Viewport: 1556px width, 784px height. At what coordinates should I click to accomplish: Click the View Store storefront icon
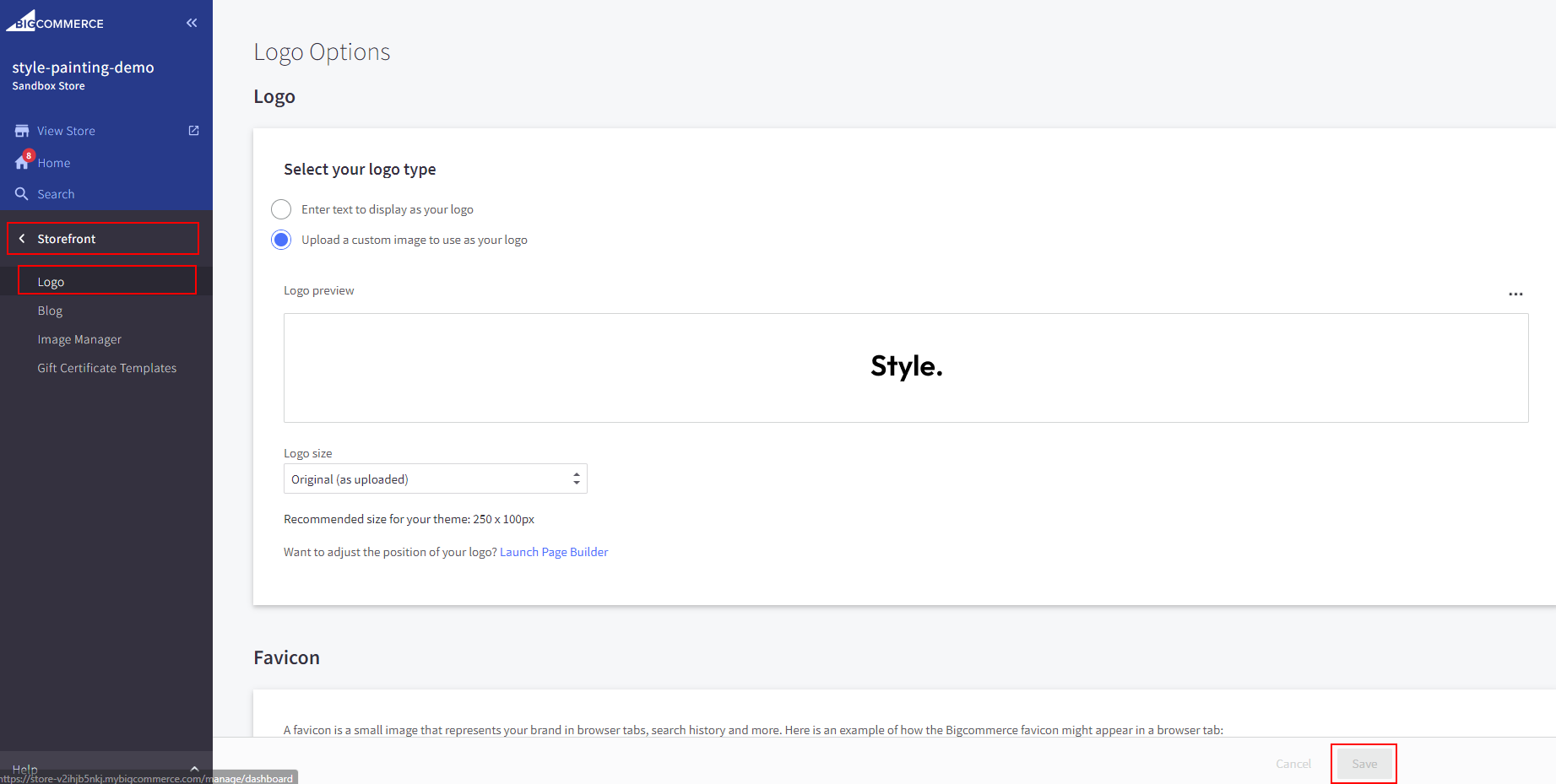(22, 131)
